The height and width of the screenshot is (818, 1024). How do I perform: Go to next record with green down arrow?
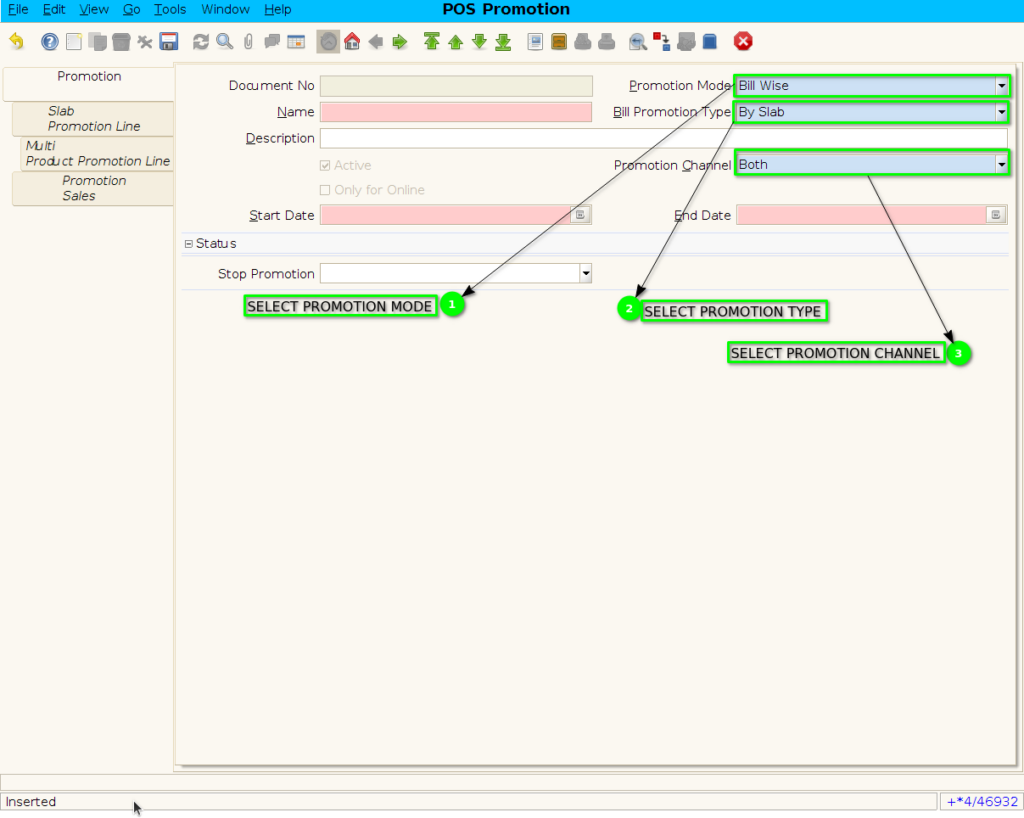[x=479, y=42]
